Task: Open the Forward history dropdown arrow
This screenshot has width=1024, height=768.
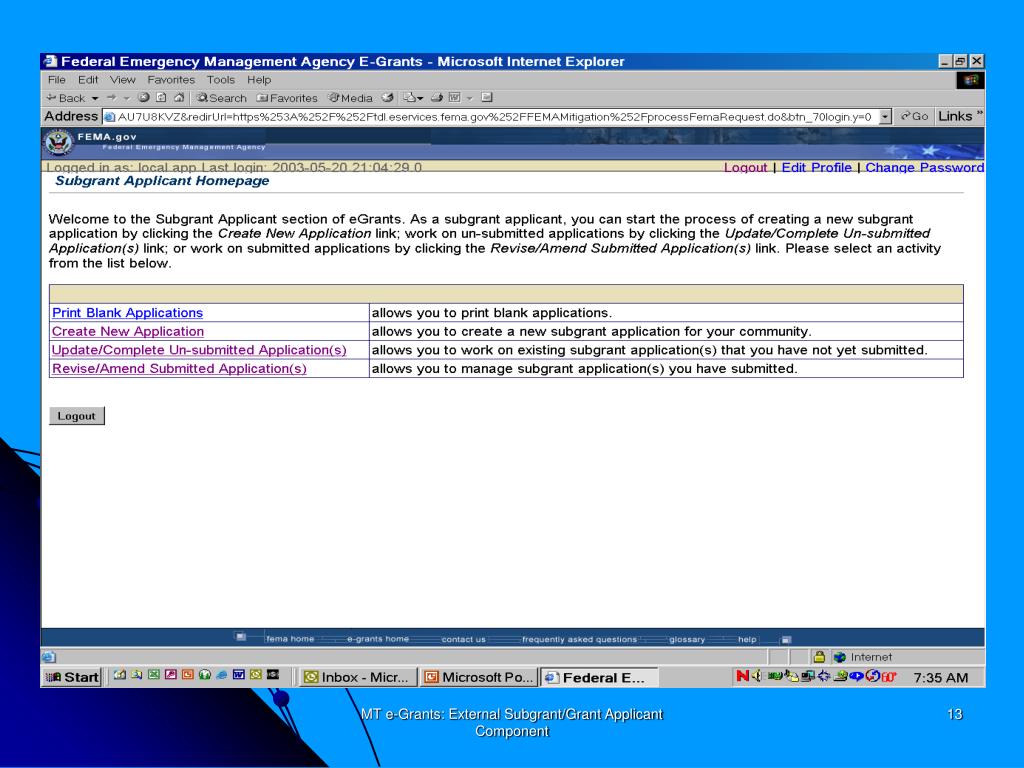Action: 127,99
